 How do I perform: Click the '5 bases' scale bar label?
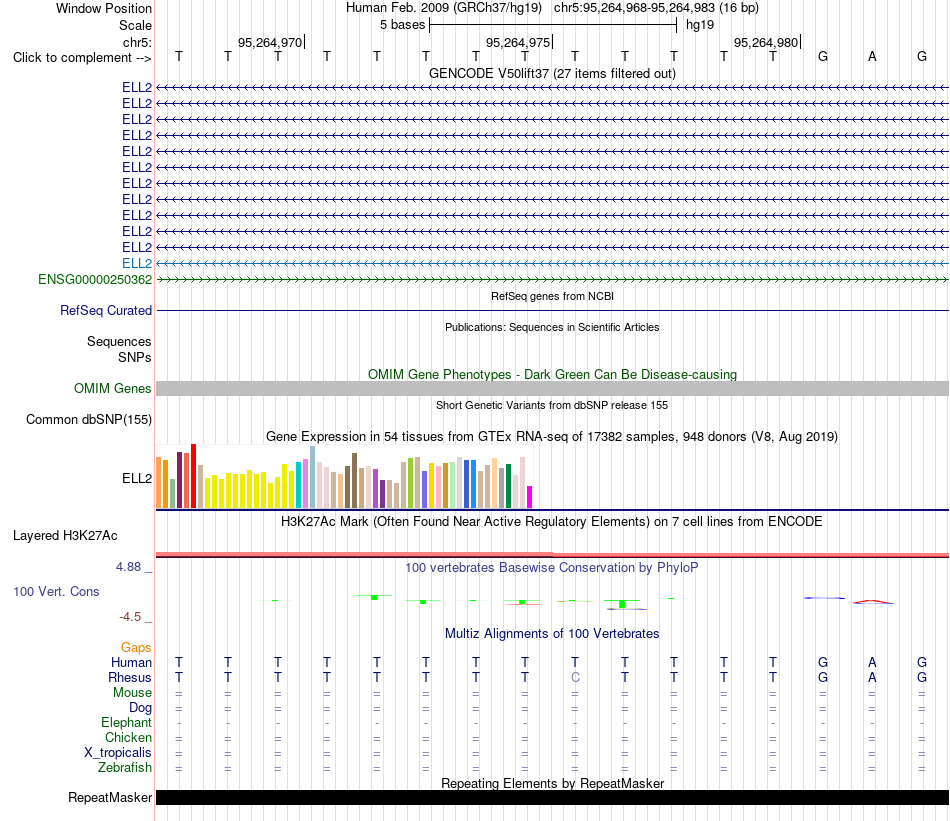pos(402,25)
